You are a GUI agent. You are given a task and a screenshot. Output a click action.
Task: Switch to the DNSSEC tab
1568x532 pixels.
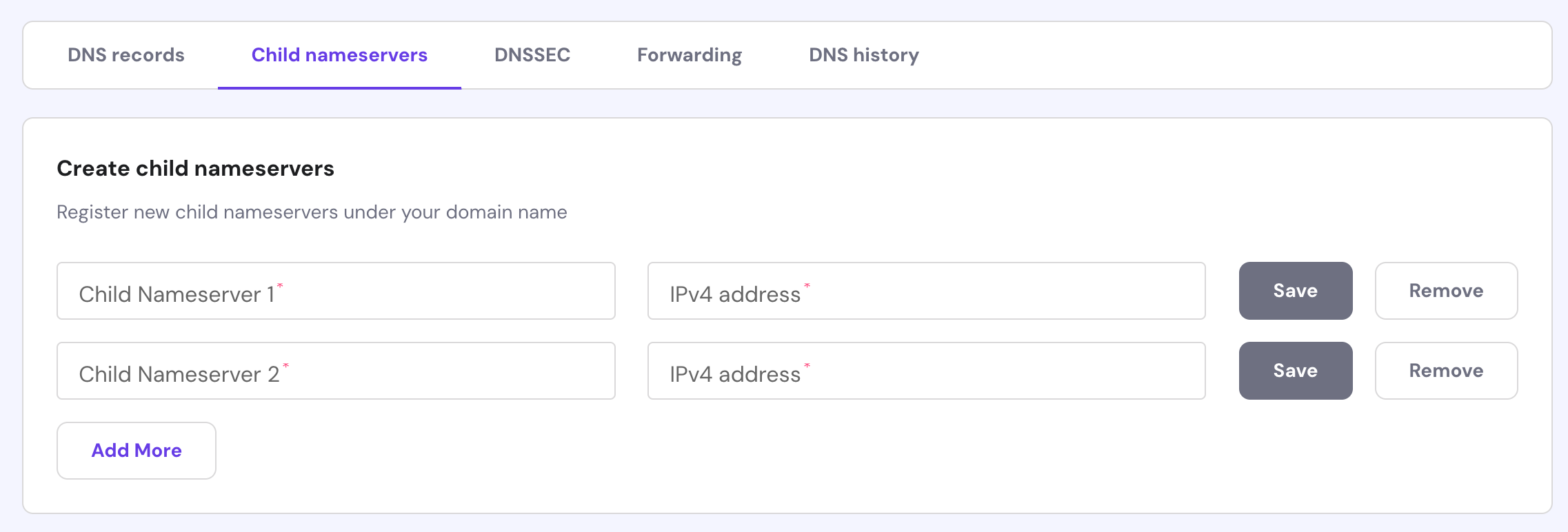coord(532,55)
